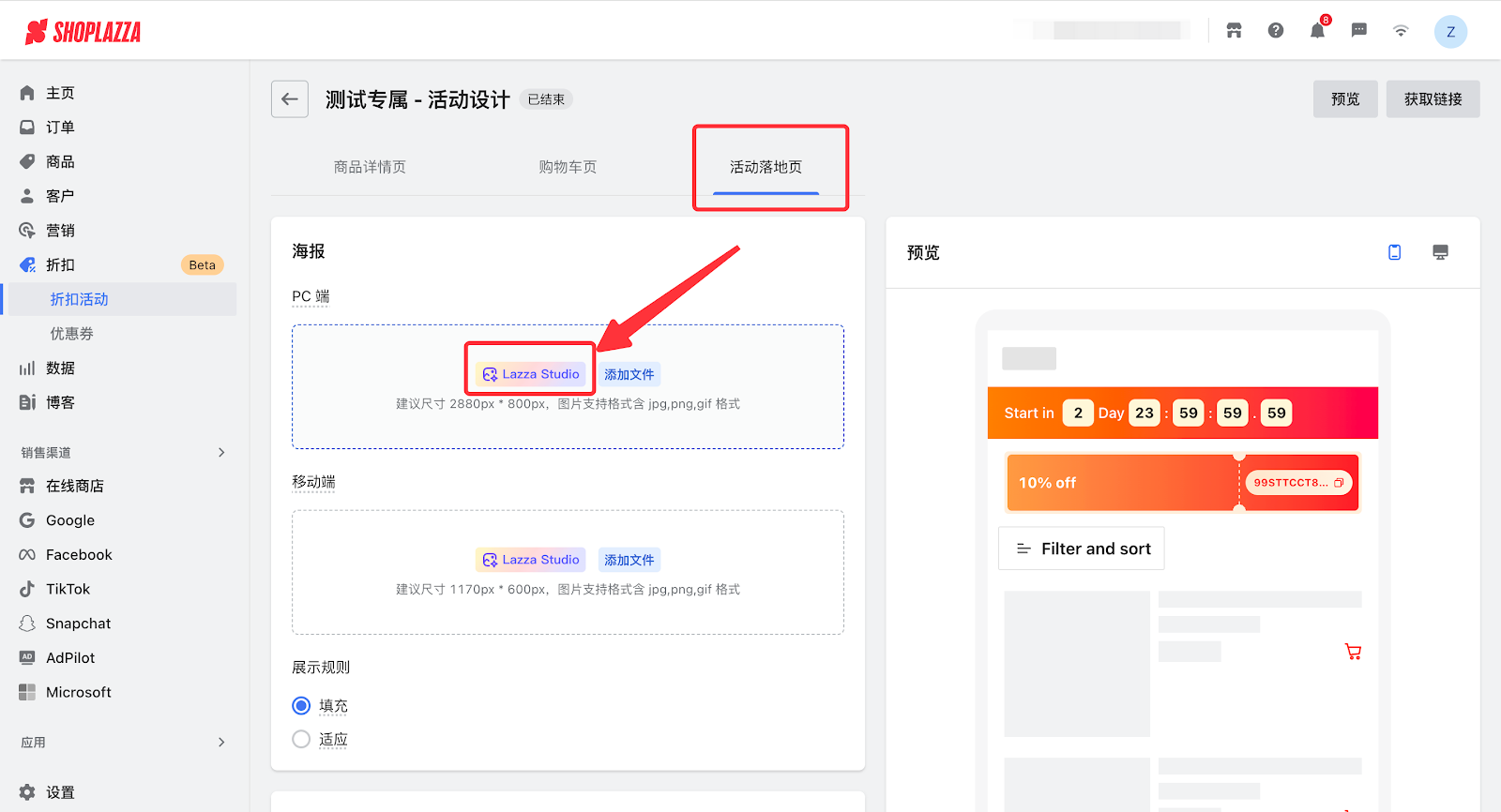Click the help question mark icon

point(1276,31)
